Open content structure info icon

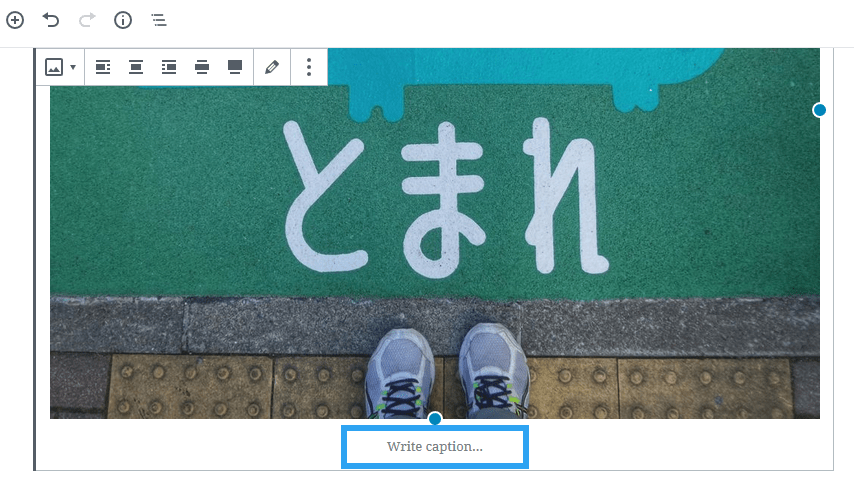coord(123,20)
